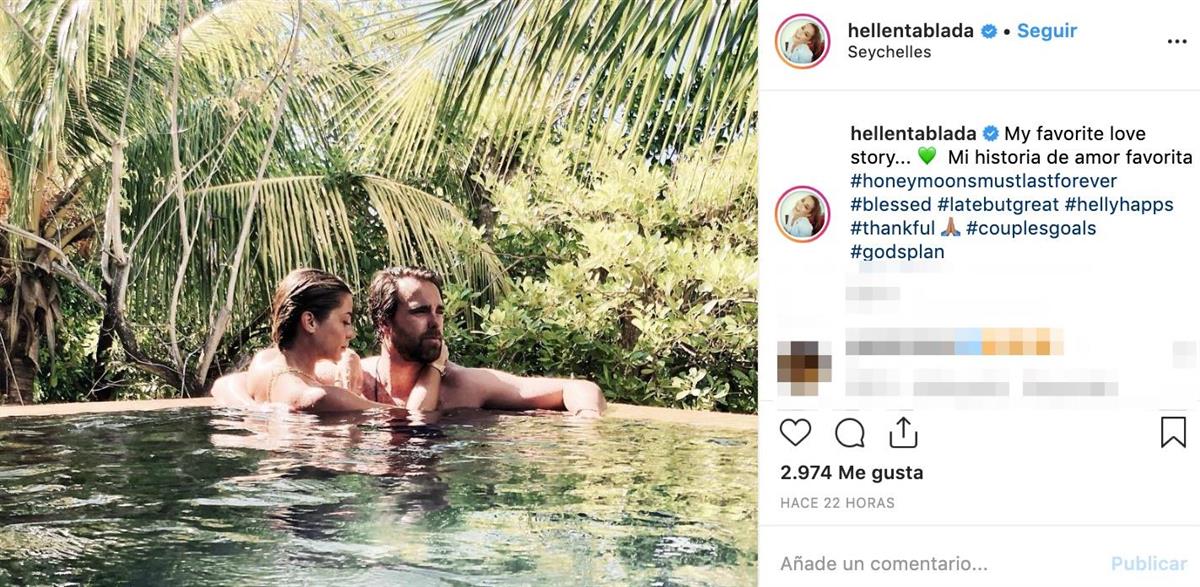Open comments with the speech bubble icon
1200x587 pixels.
tap(849, 432)
